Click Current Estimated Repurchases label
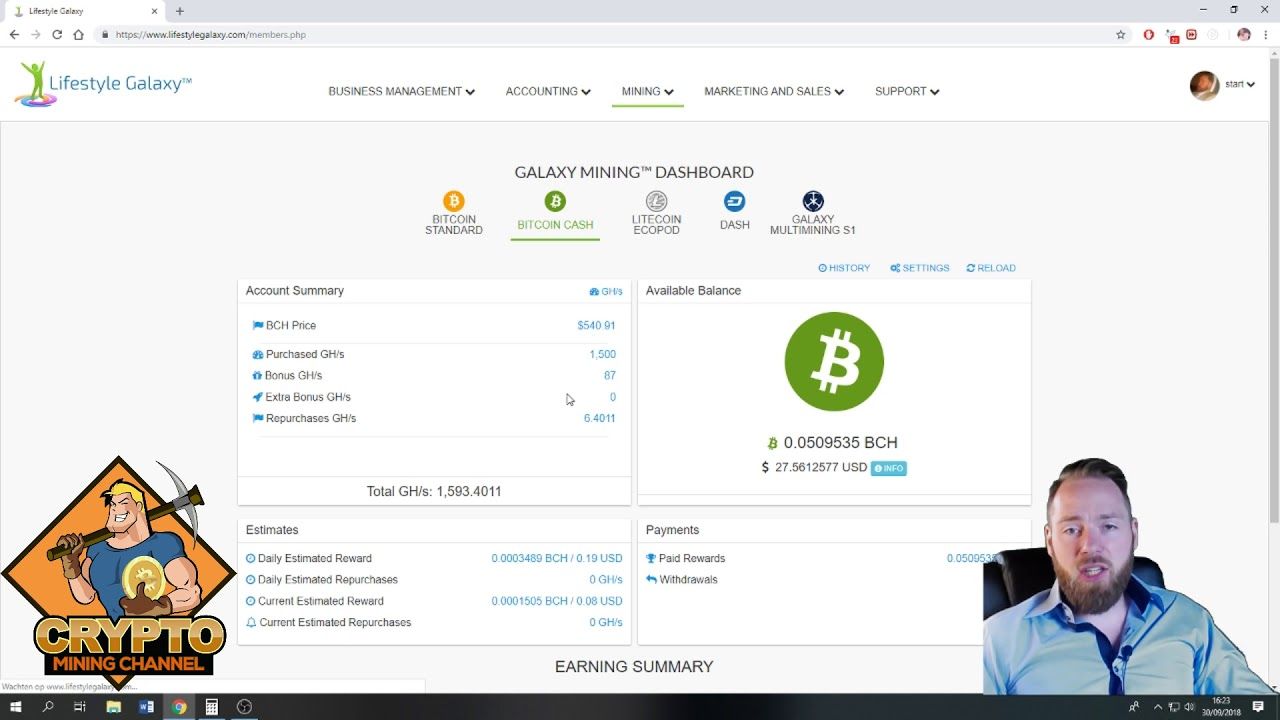1280x720 pixels. click(x=335, y=623)
